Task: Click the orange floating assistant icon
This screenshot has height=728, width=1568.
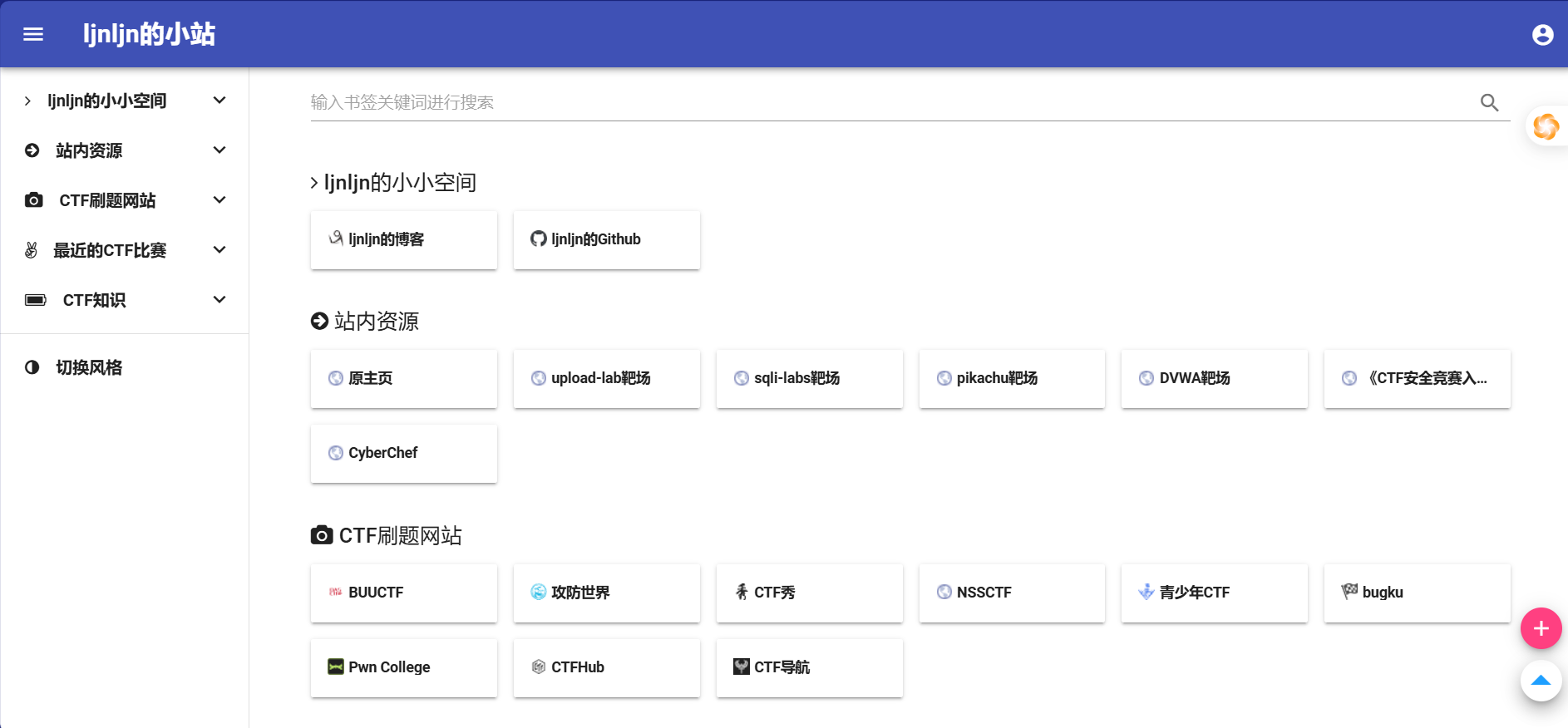Action: (x=1546, y=126)
